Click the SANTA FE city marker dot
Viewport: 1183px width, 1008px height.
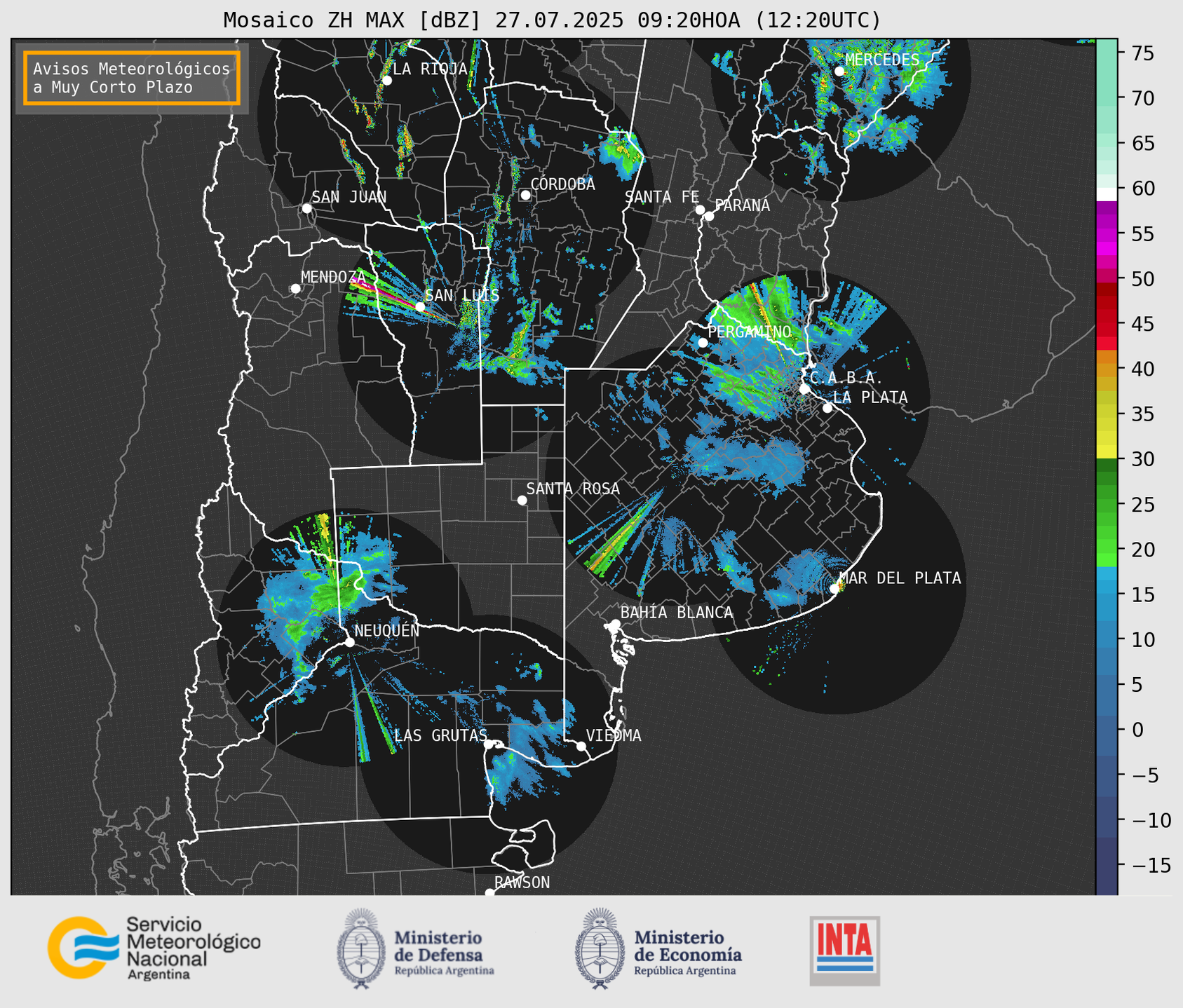(x=700, y=210)
